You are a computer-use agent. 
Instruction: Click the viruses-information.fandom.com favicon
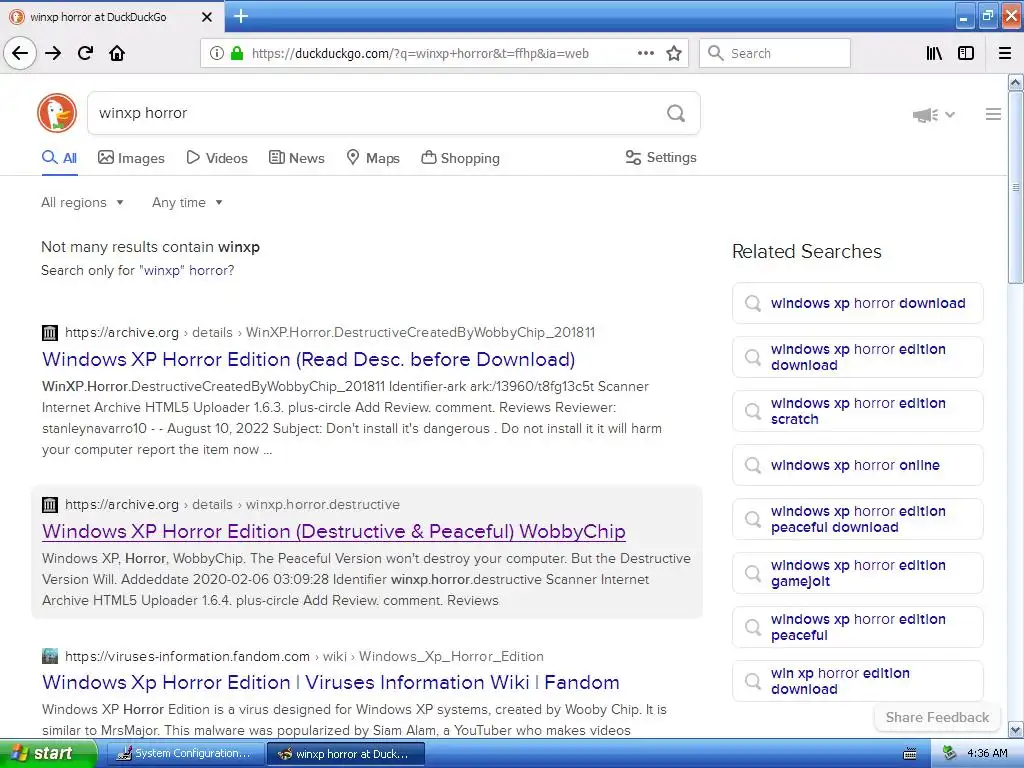click(50, 656)
